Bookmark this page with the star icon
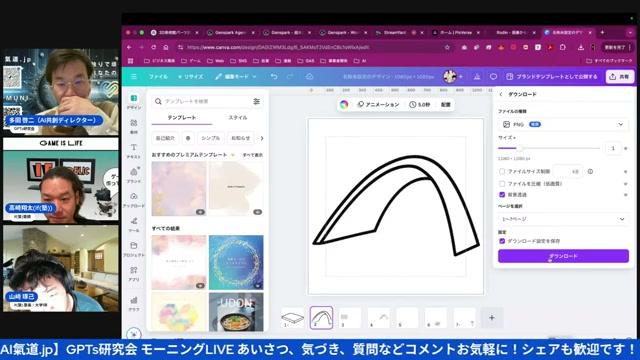Viewport: 640px width, 360px height. tap(447, 47)
